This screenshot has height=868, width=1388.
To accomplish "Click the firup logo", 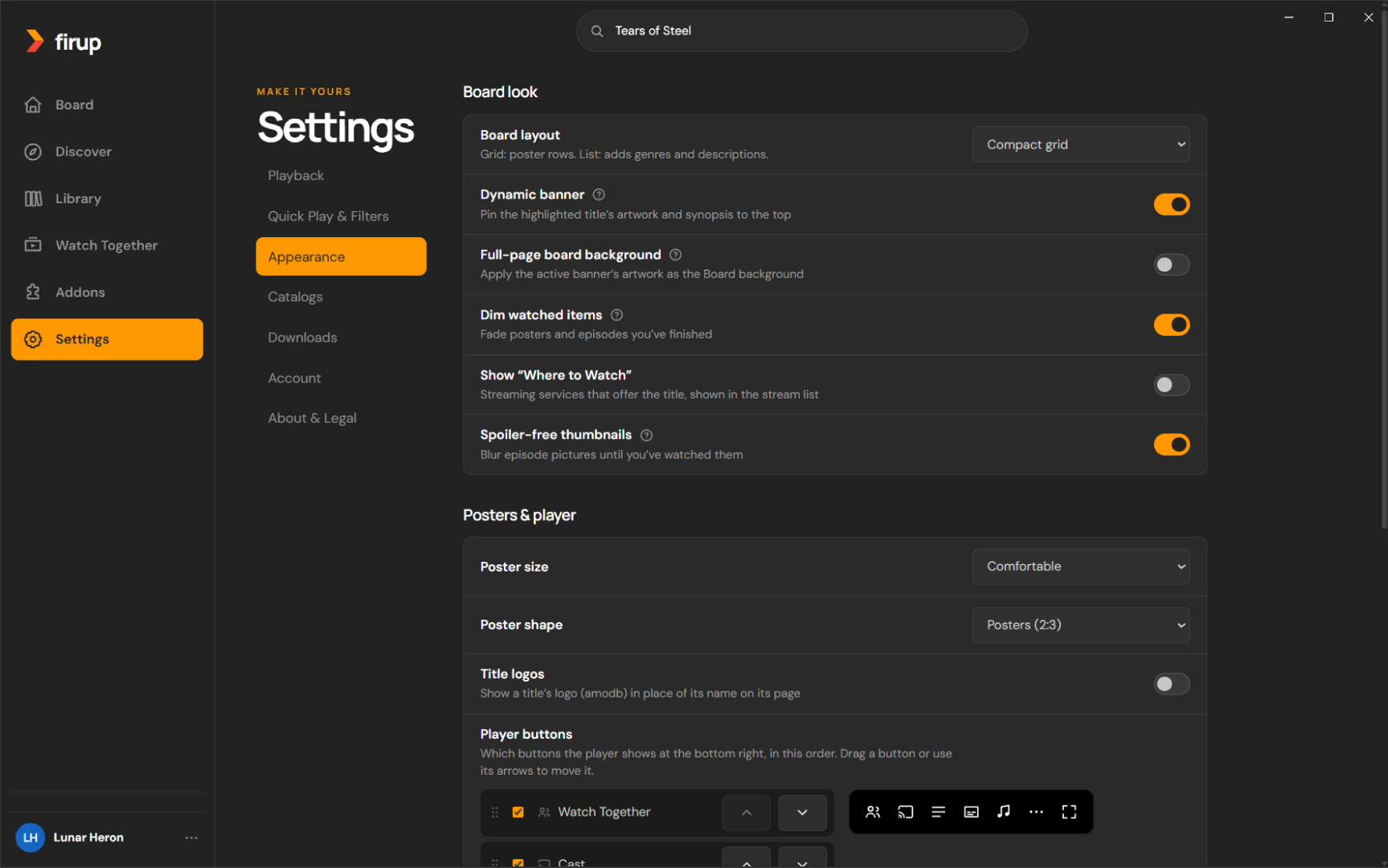I will [x=63, y=41].
